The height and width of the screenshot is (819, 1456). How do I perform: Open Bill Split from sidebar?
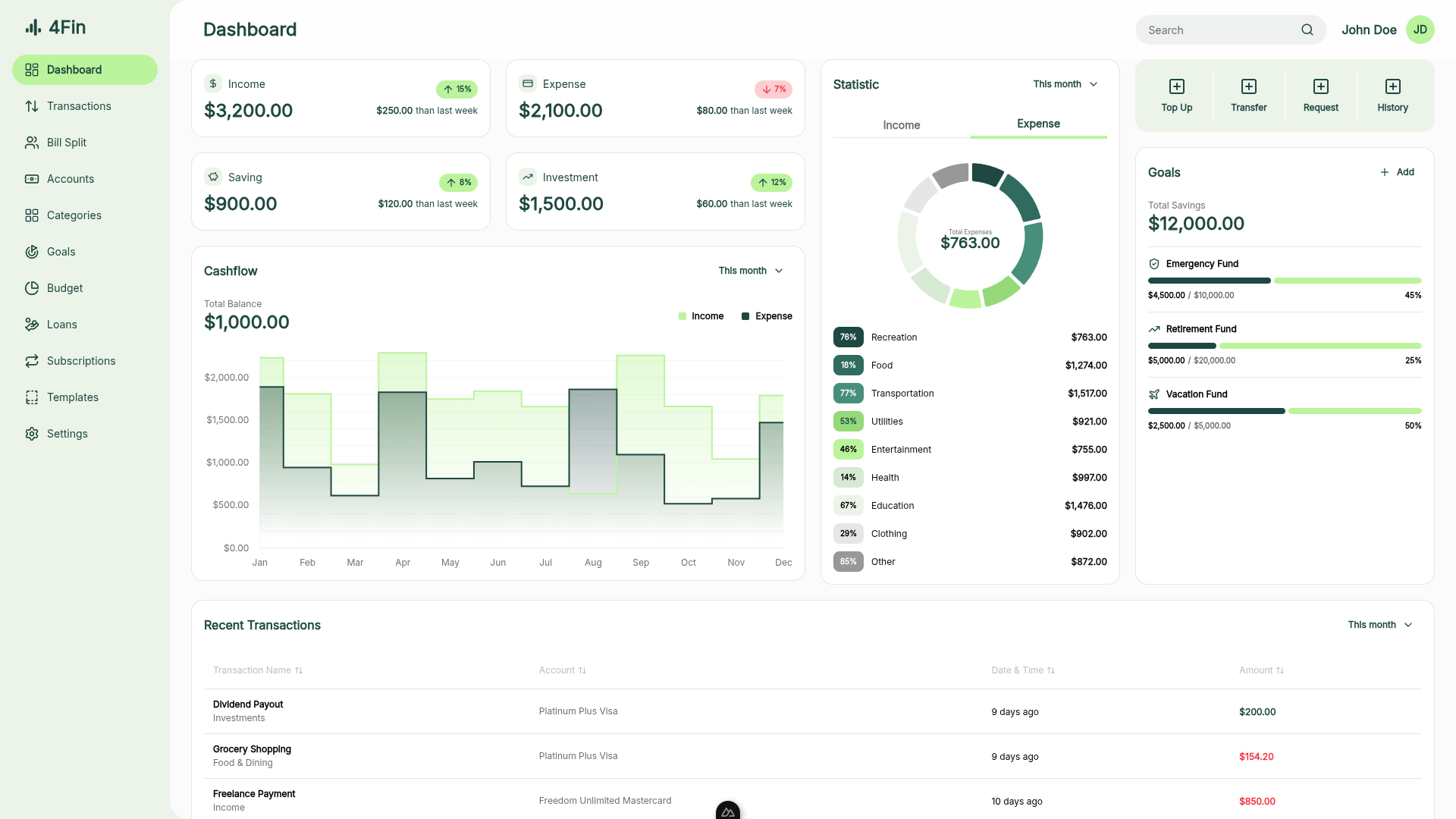click(67, 143)
